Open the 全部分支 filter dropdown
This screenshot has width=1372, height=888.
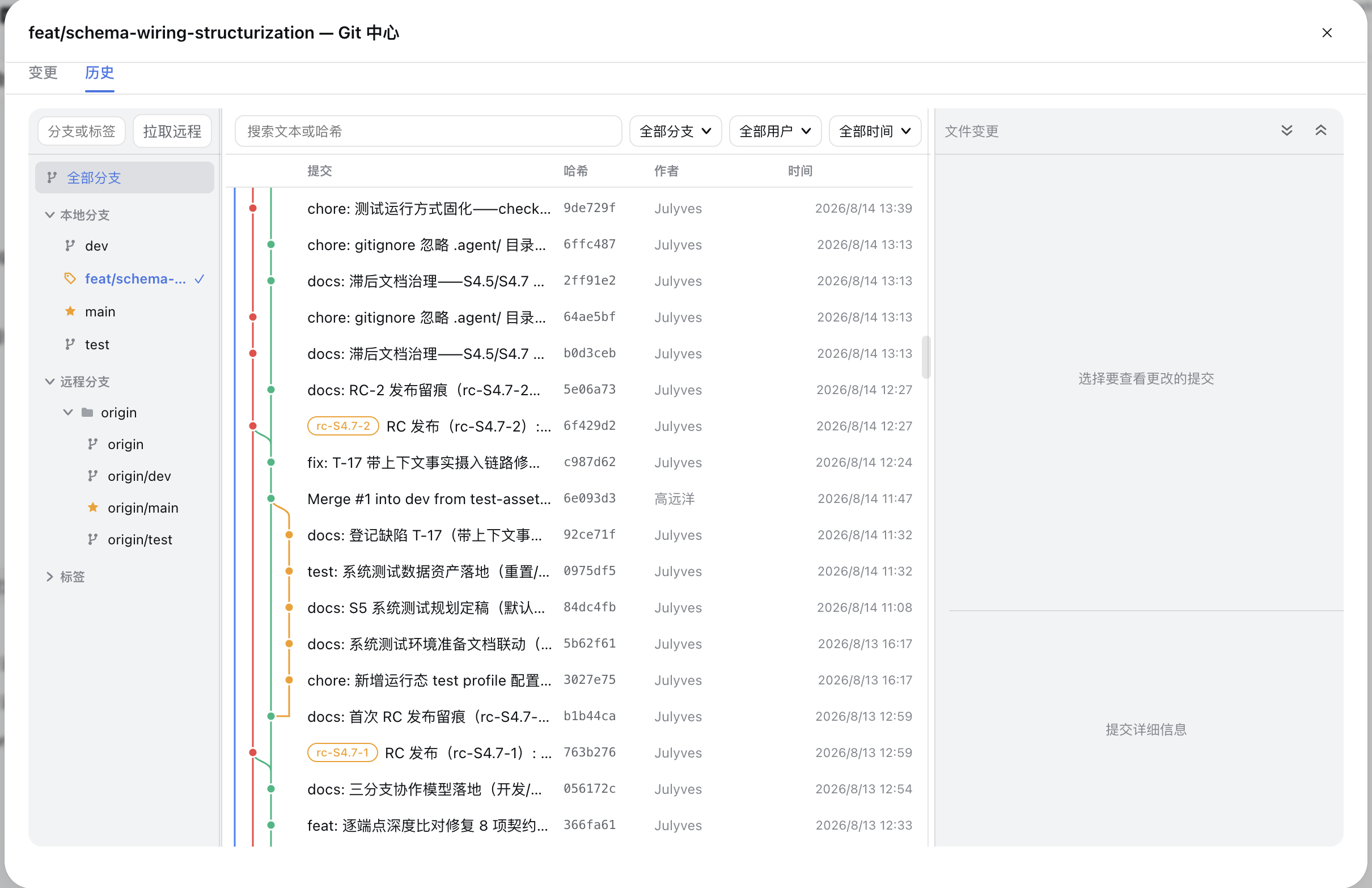coord(675,132)
